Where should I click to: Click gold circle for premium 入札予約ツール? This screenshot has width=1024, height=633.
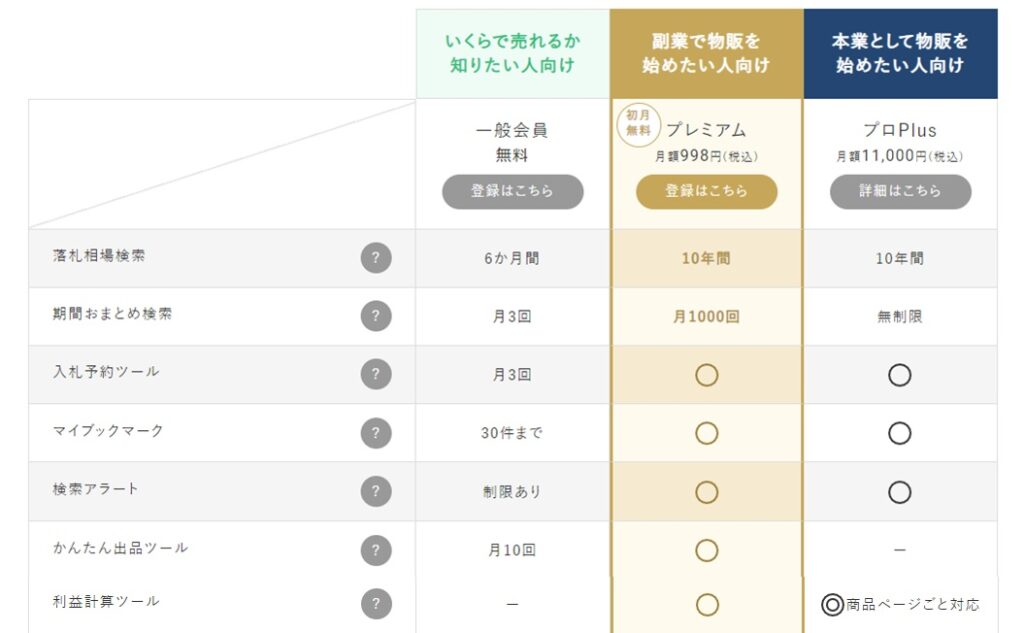pos(707,375)
